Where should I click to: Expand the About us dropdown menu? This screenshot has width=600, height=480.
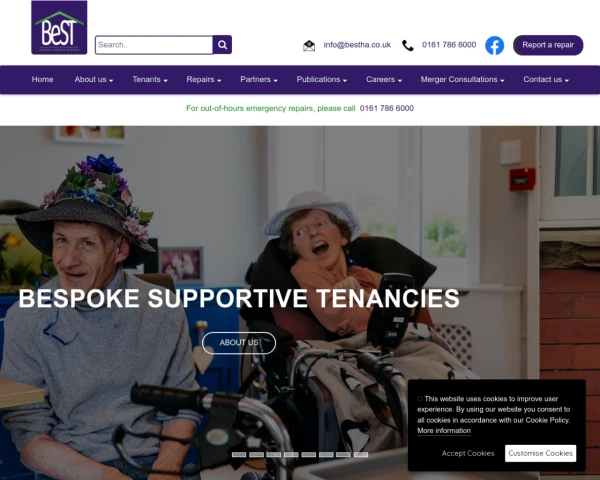[x=94, y=80]
